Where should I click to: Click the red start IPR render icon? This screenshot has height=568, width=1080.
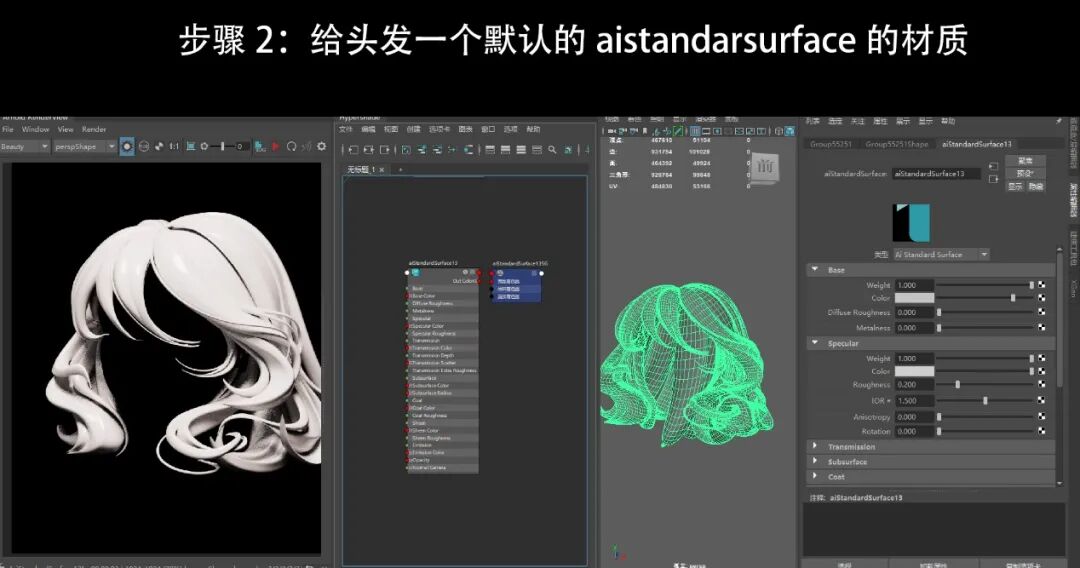click(276, 147)
